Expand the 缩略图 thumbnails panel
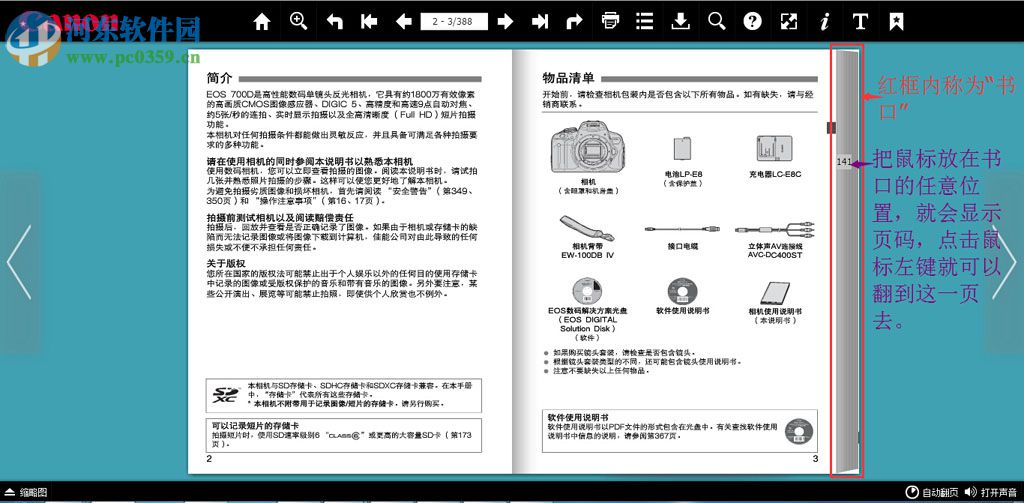This screenshot has width=1024, height=503. 26,492
